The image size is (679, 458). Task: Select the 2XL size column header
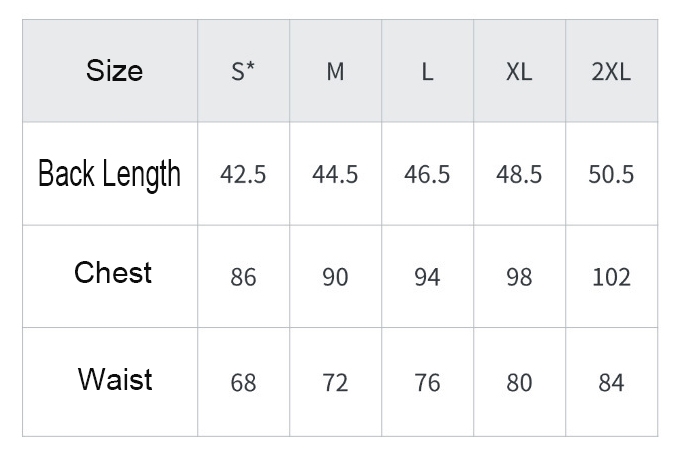coord(611,71)
